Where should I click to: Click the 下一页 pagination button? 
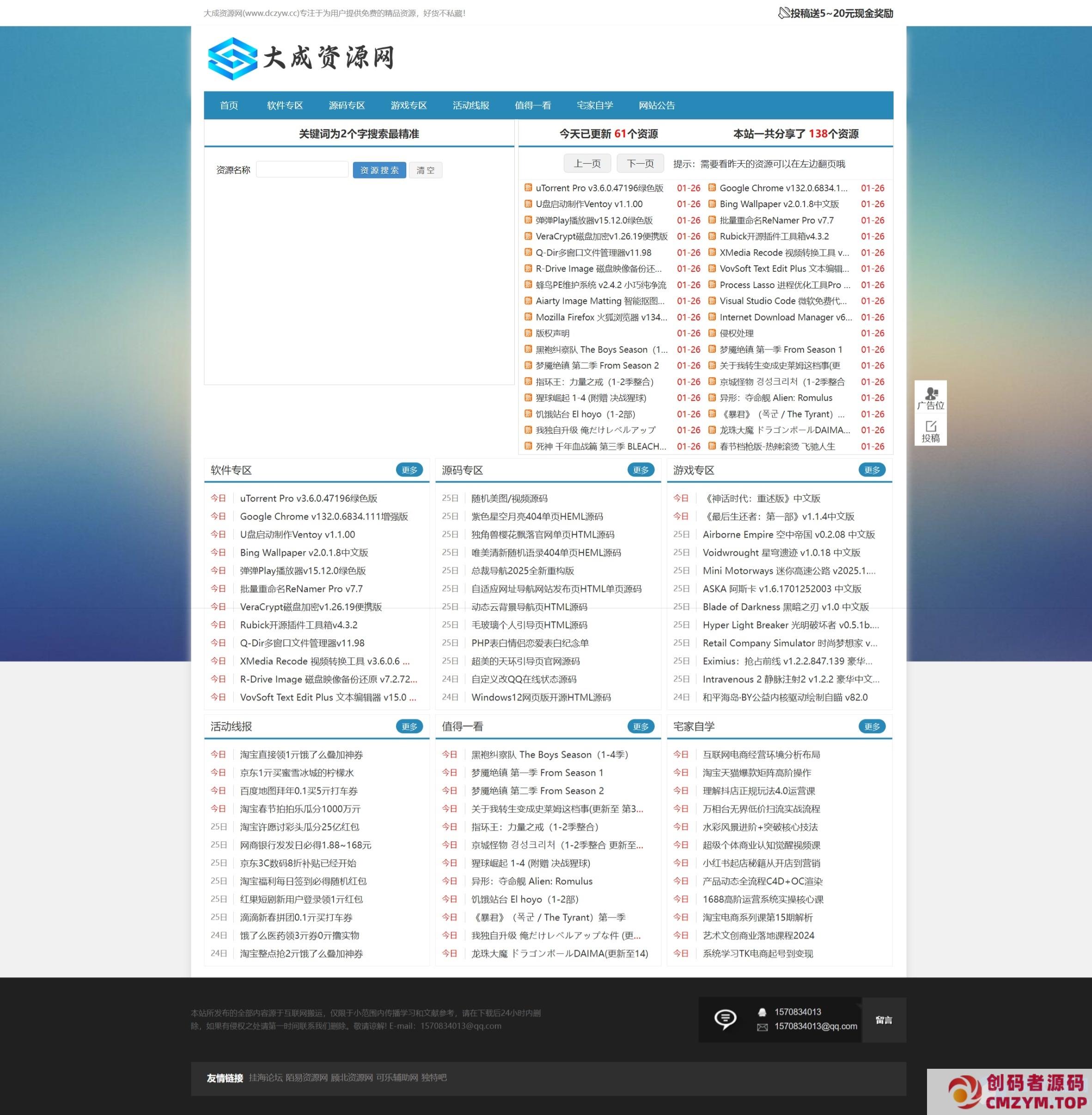(x=640, y=164)
